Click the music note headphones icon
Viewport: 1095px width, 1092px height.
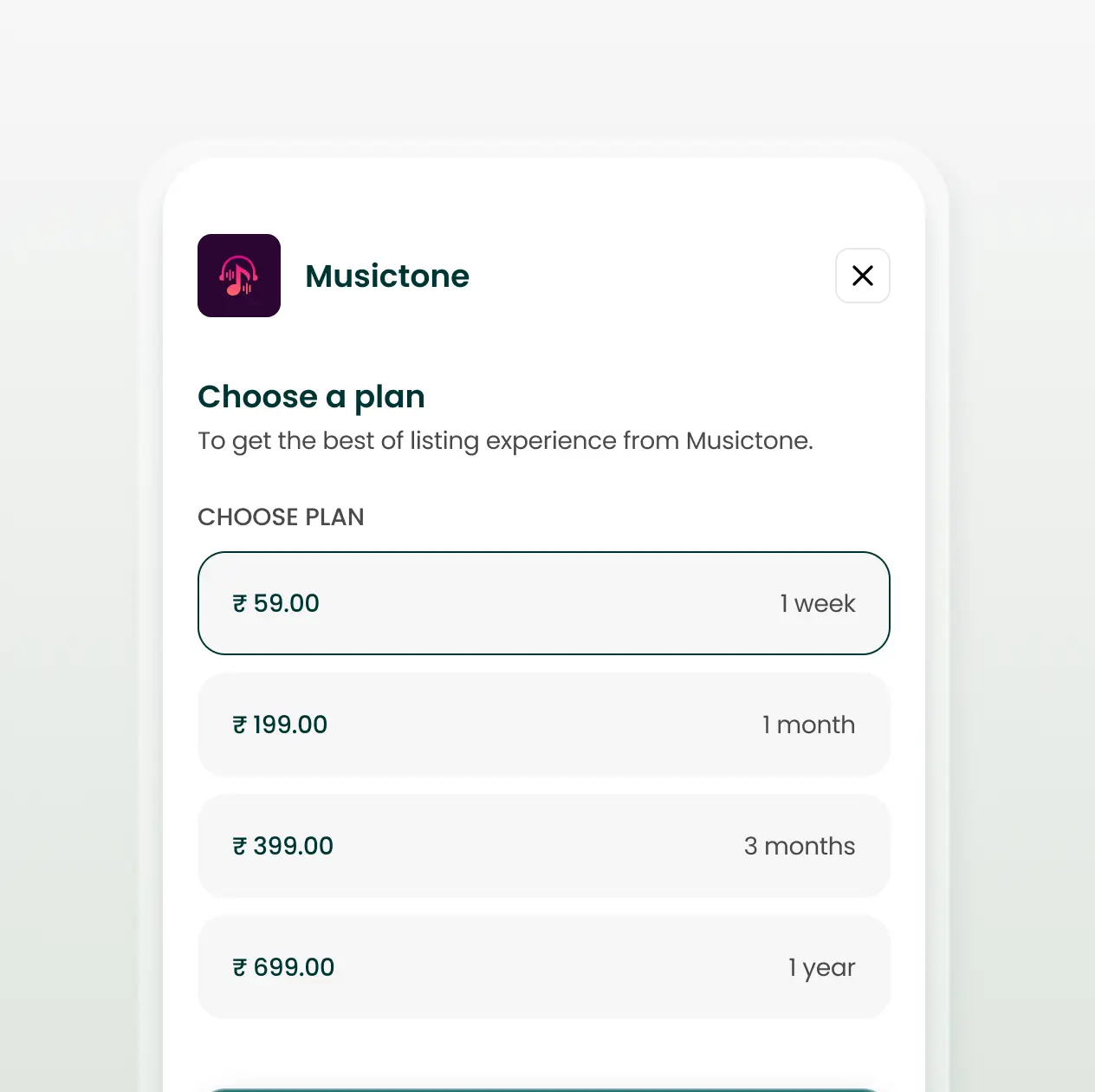tap(239, 276)
